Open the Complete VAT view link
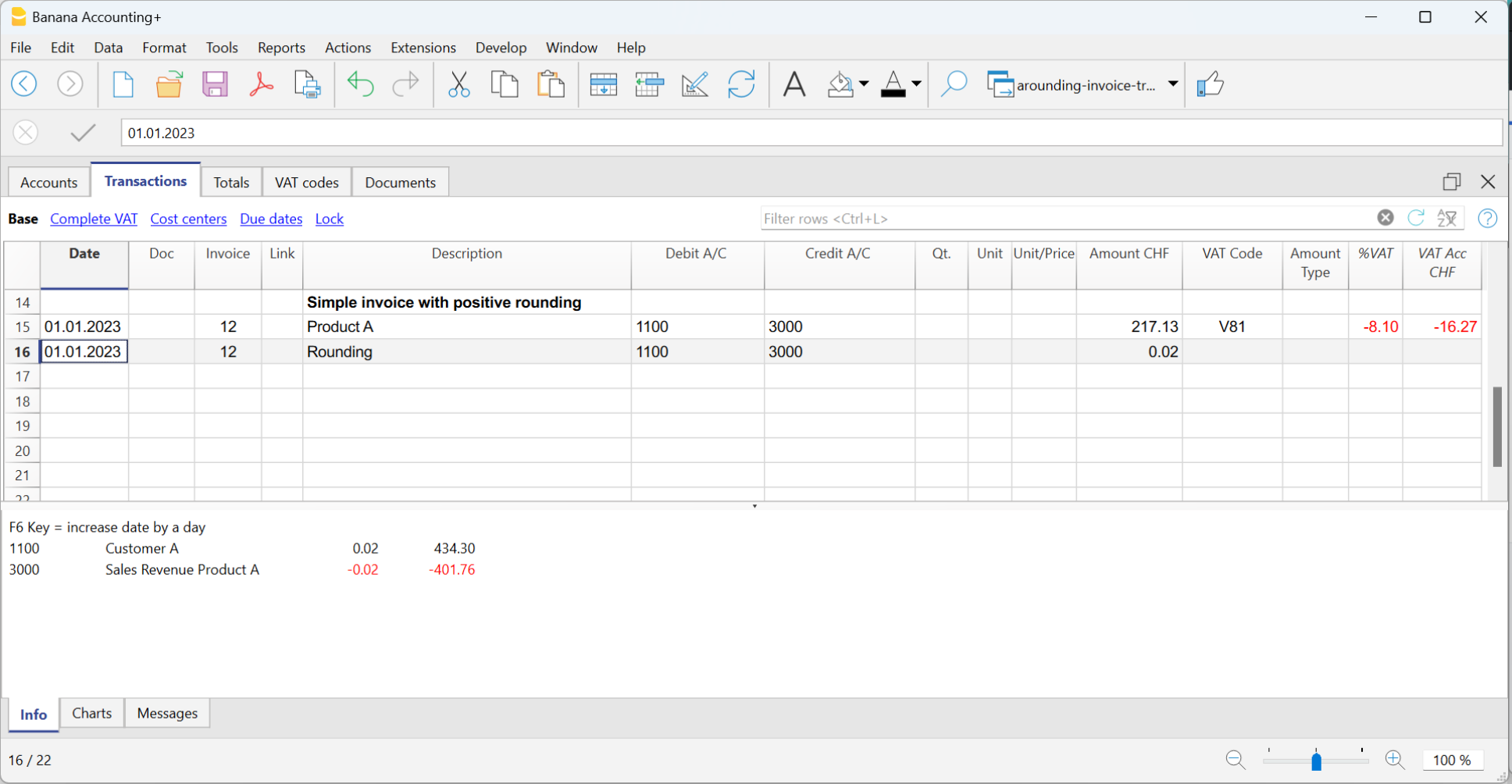 coord(94,219)
